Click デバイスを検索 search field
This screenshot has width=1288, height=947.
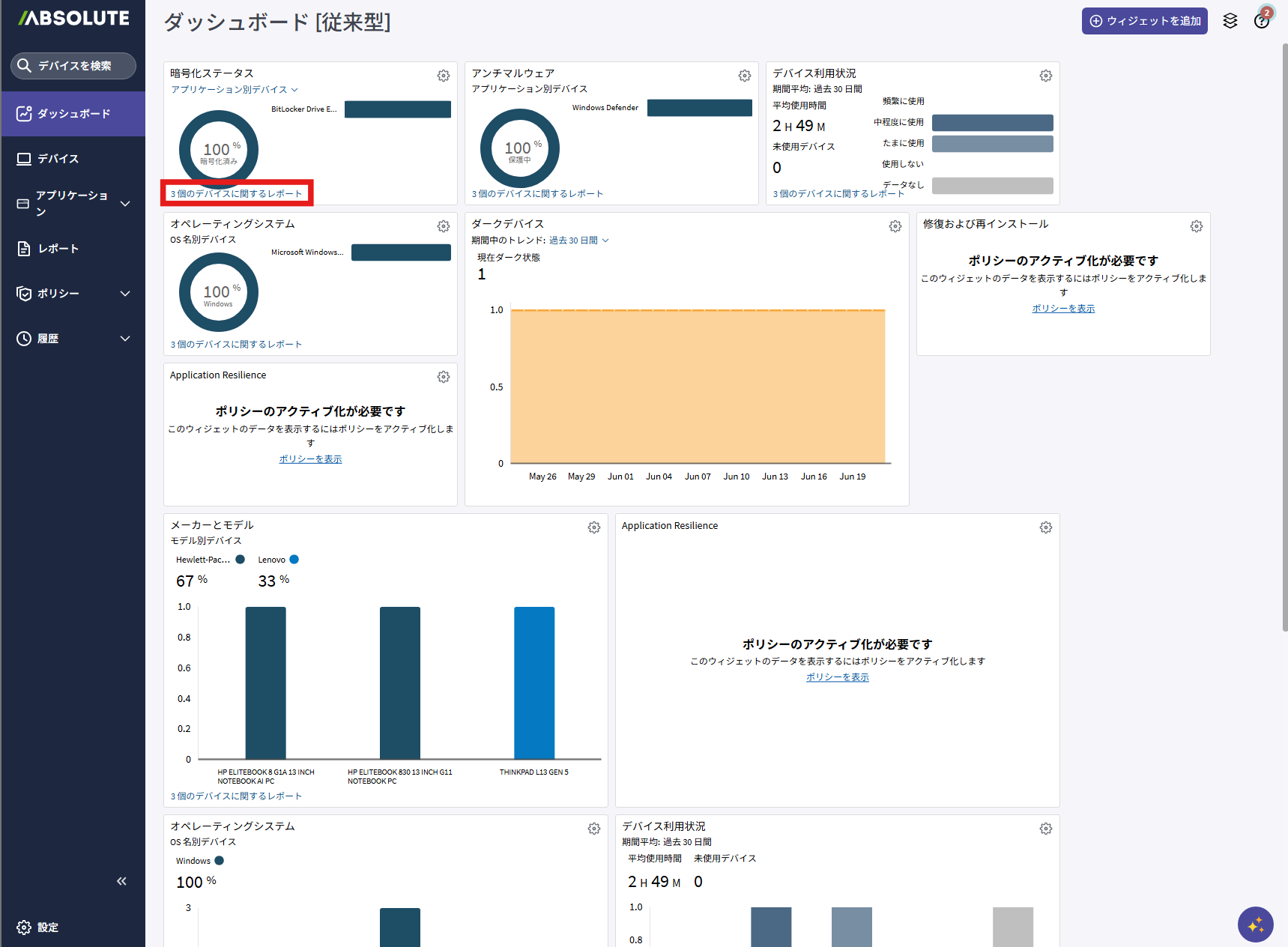pyautogui.click(x=73, y=66)
